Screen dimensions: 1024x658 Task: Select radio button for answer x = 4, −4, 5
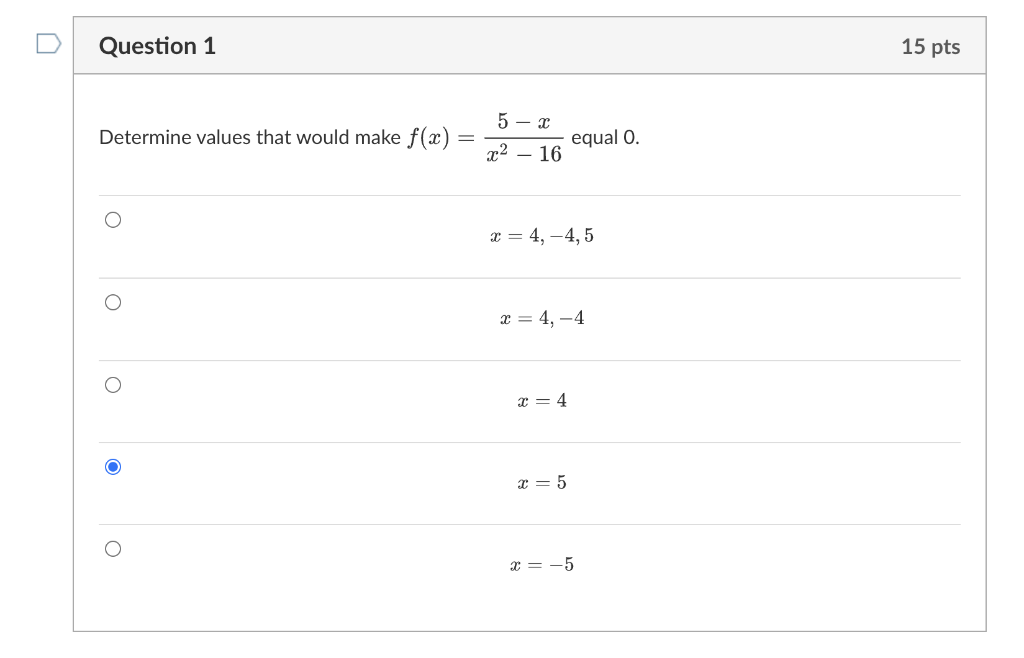[x=111, y=218]
